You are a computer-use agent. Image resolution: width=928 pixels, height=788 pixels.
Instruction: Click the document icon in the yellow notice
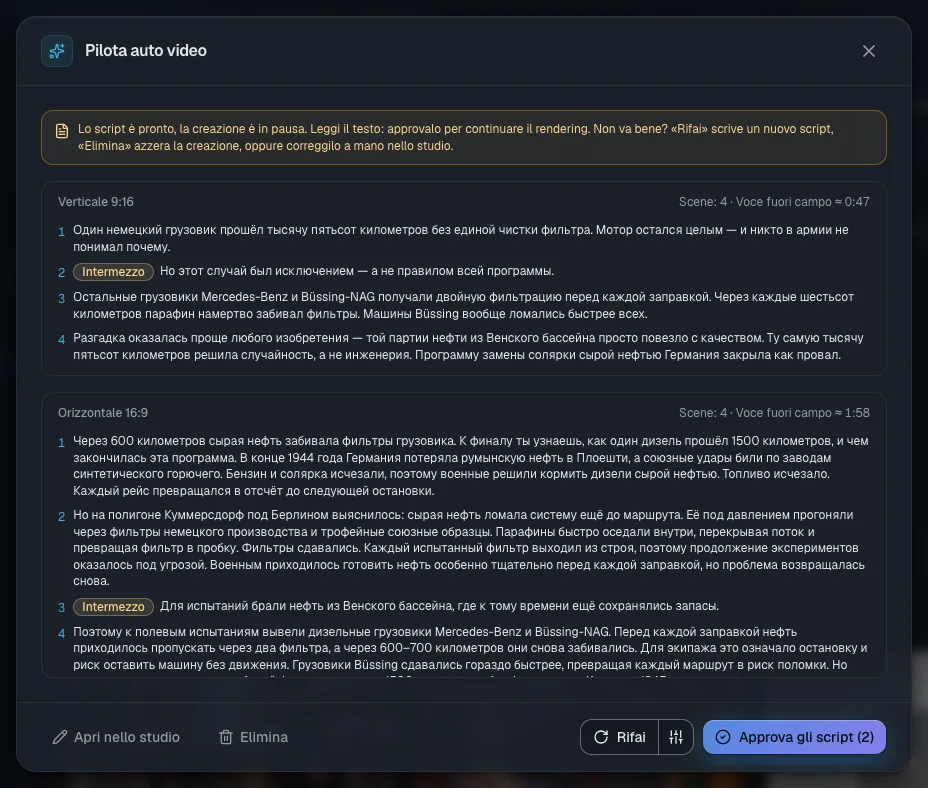62,131
